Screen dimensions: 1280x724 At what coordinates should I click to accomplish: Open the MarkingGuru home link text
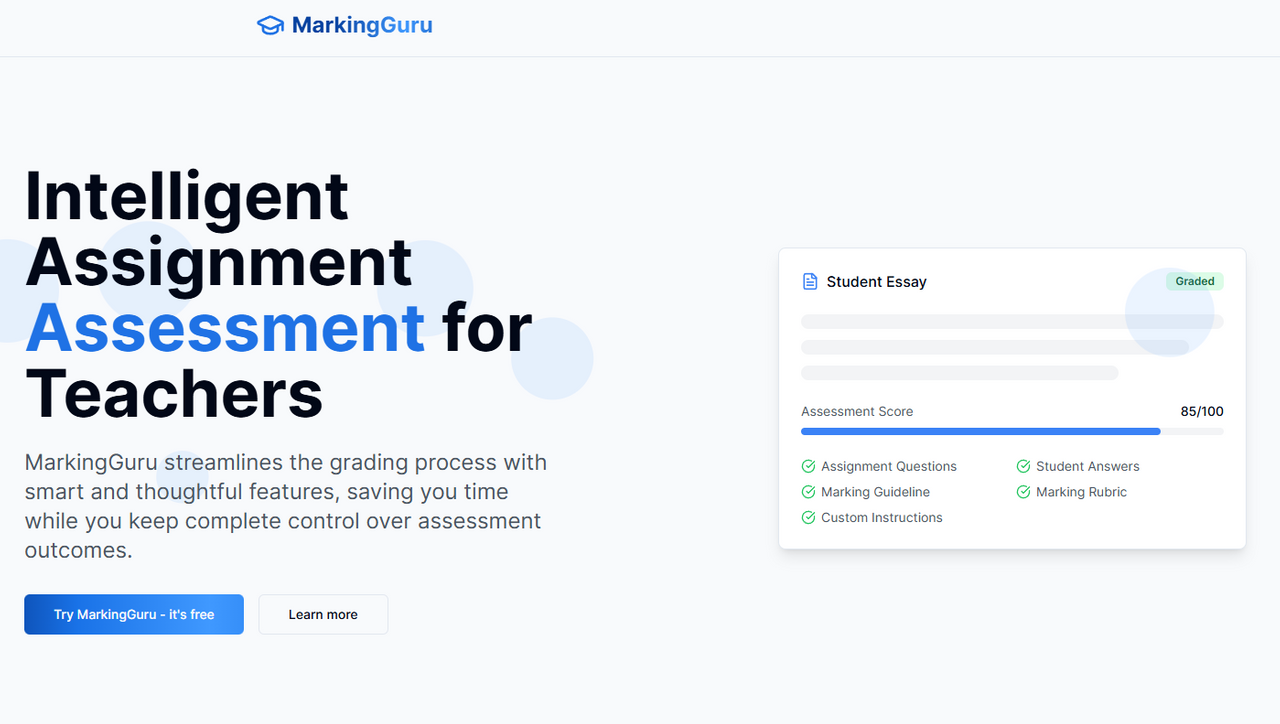click(362, 25)
